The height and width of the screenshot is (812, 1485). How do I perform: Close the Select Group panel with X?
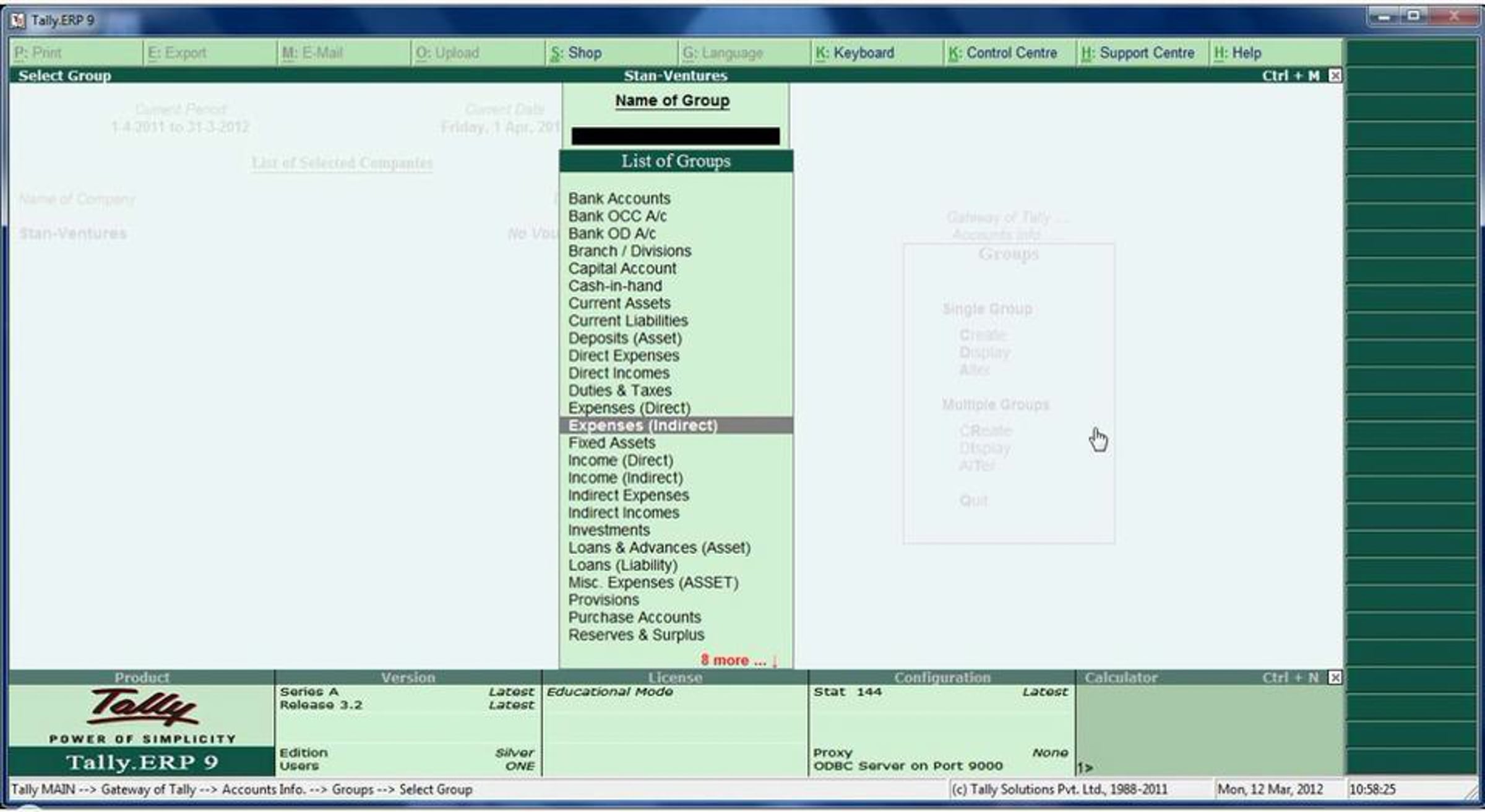1335,75
